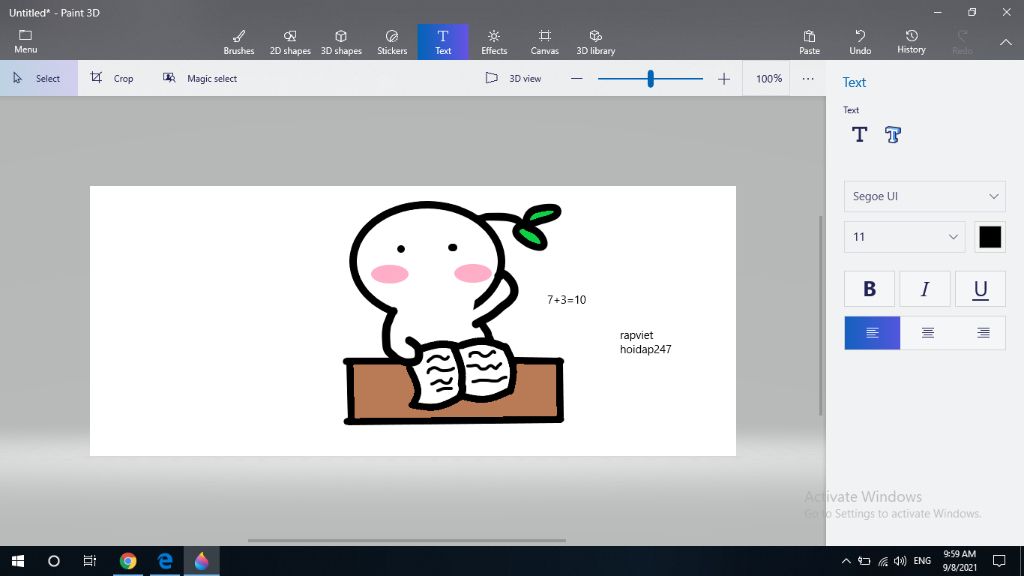
Task: Open the Menu folder icon
Action: (x=25, y=40)
